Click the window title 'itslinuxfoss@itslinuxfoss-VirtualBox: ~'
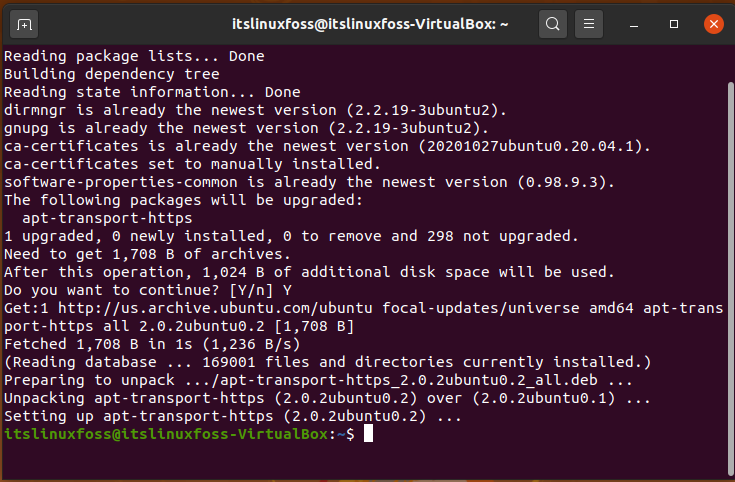735x482 pixels. coord(370,24)
